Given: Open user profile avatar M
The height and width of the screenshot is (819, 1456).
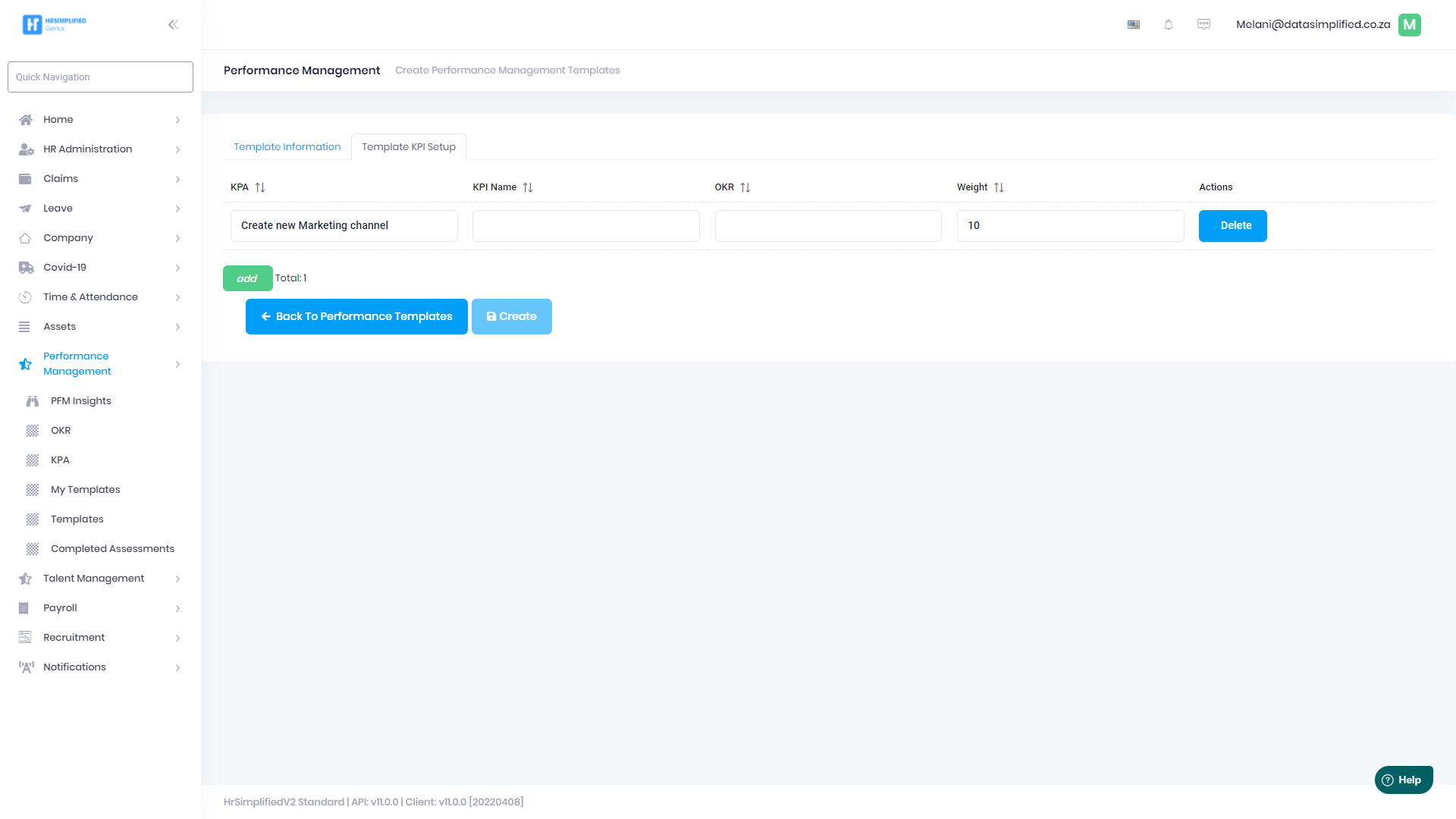Looking at the screenshot, I should click(1409, 25).
